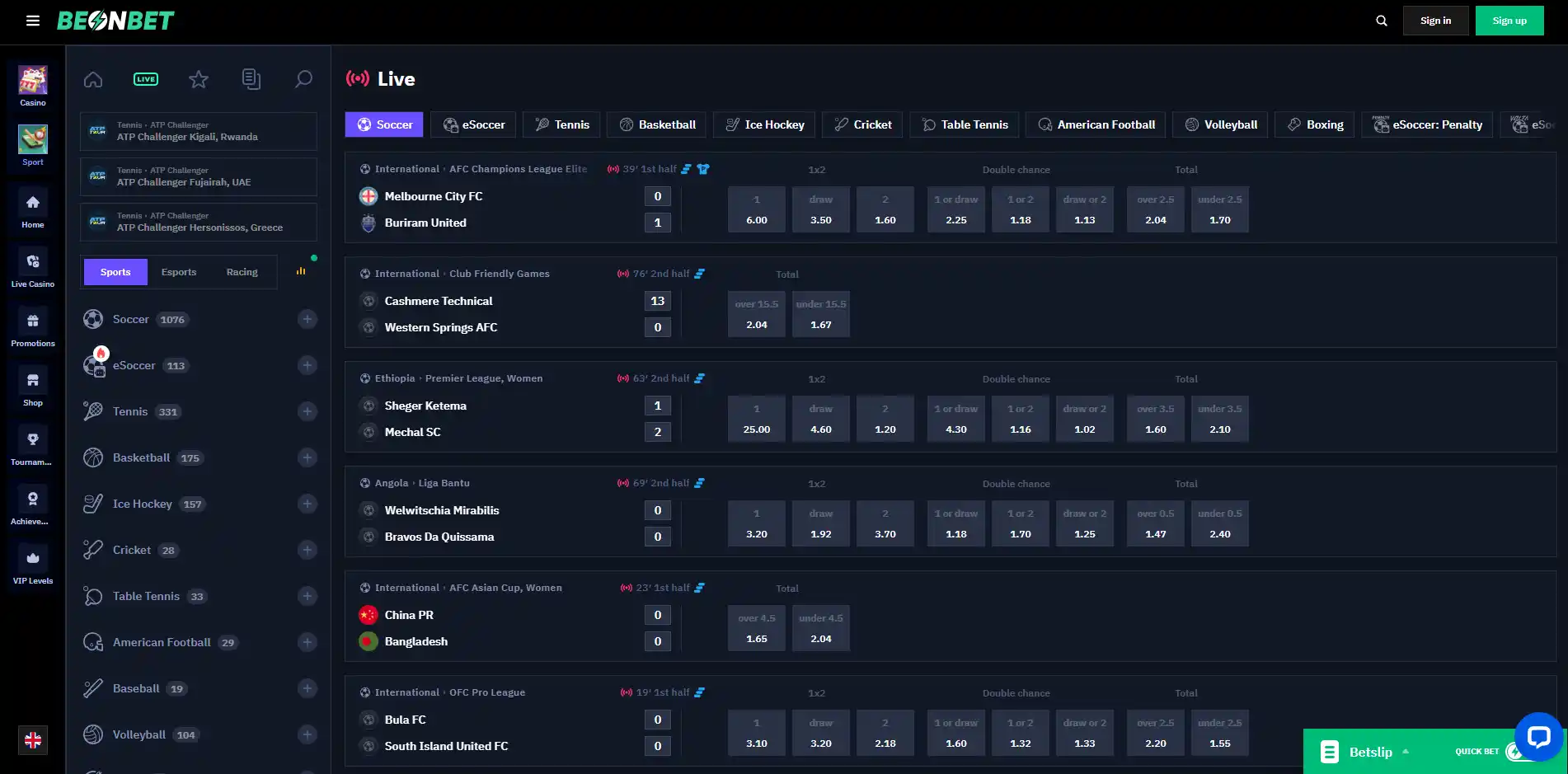Open statistics bar chart icon
The height and width of the screenshot is (774, 1568).
301,271
